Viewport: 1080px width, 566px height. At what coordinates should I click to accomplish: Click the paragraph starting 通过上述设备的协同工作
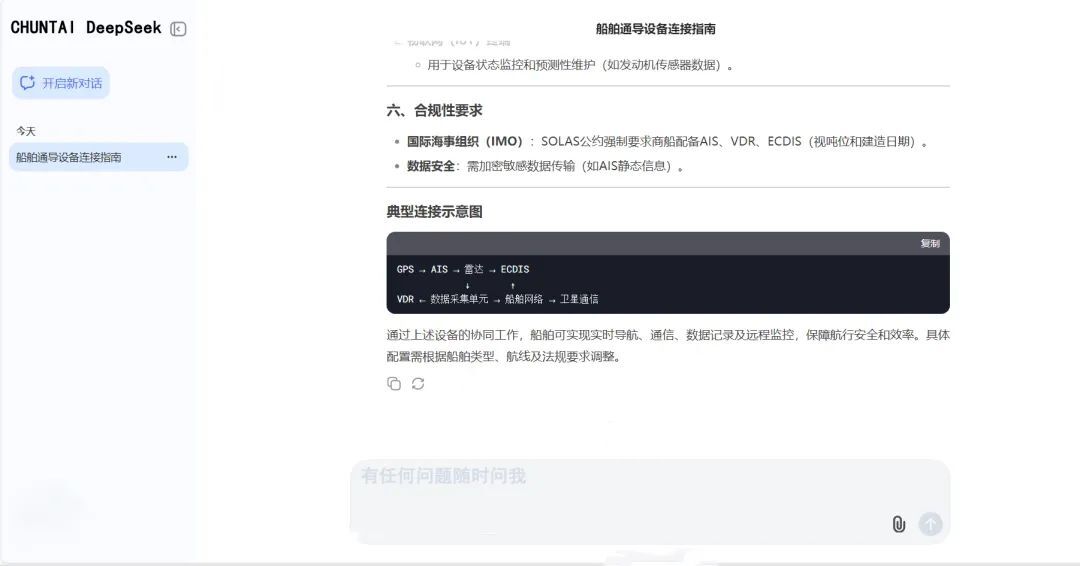[668, 346]
